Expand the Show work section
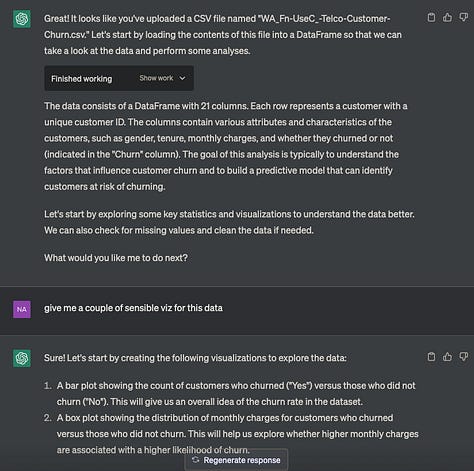This screenshot has height=471, width=474. click(162, 78)
